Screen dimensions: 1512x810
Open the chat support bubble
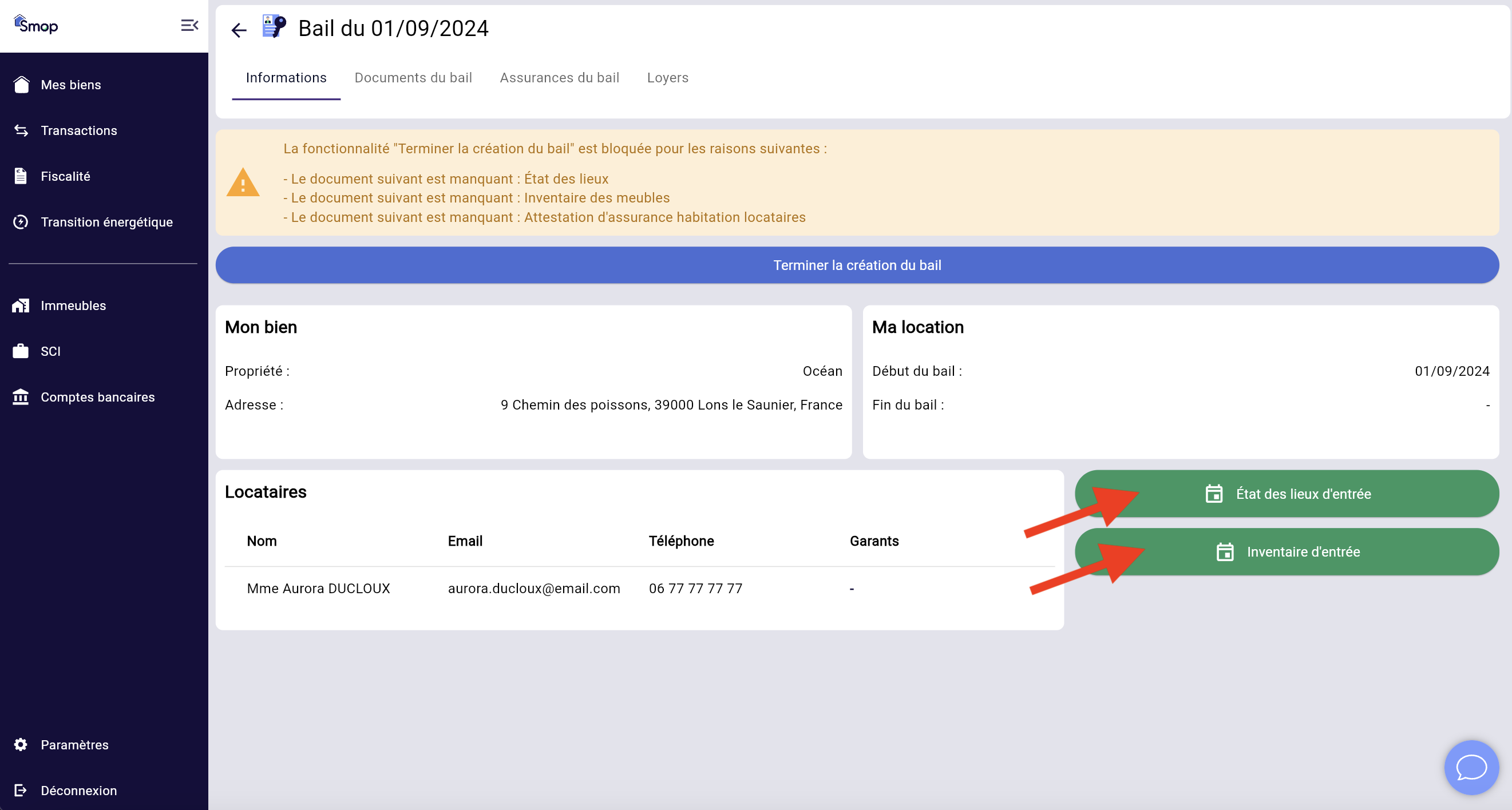pyautogui.click(x=1470, y=767)
